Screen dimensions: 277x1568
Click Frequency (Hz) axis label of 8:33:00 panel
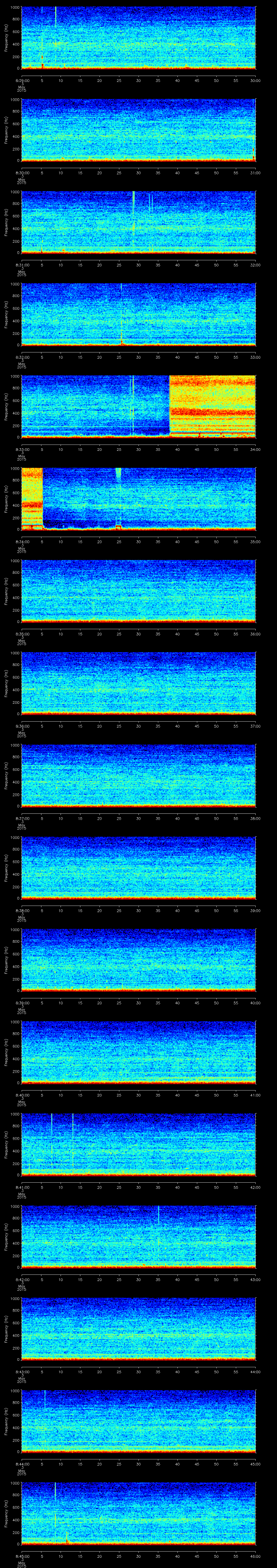[x=6, y=407]
